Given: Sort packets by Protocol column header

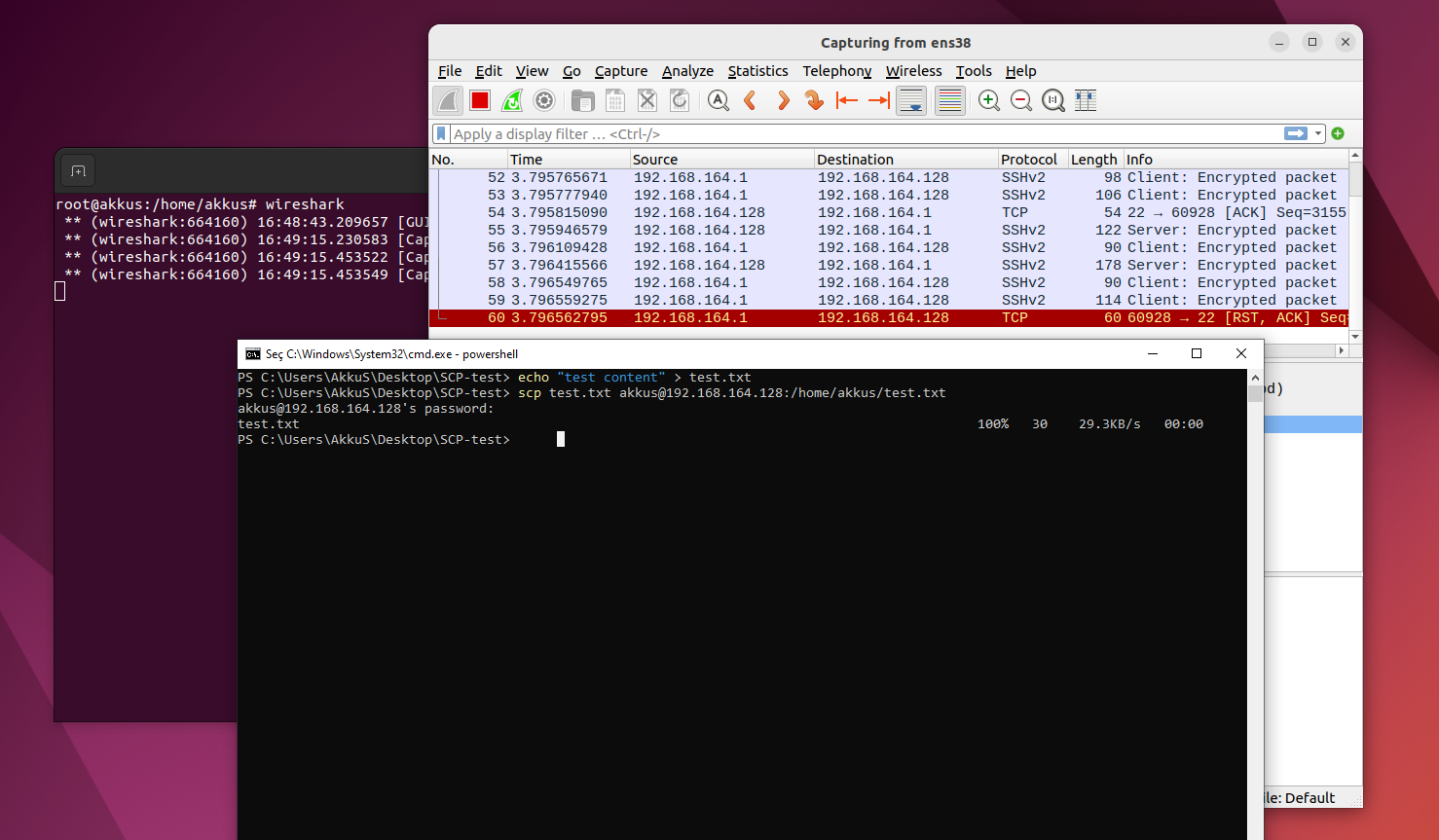Looking at the screenshot, I should coord(1028,160).
